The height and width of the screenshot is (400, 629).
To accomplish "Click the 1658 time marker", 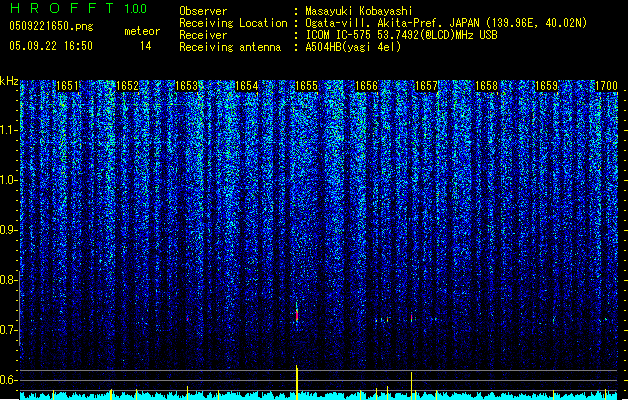I will pos(486,86).
